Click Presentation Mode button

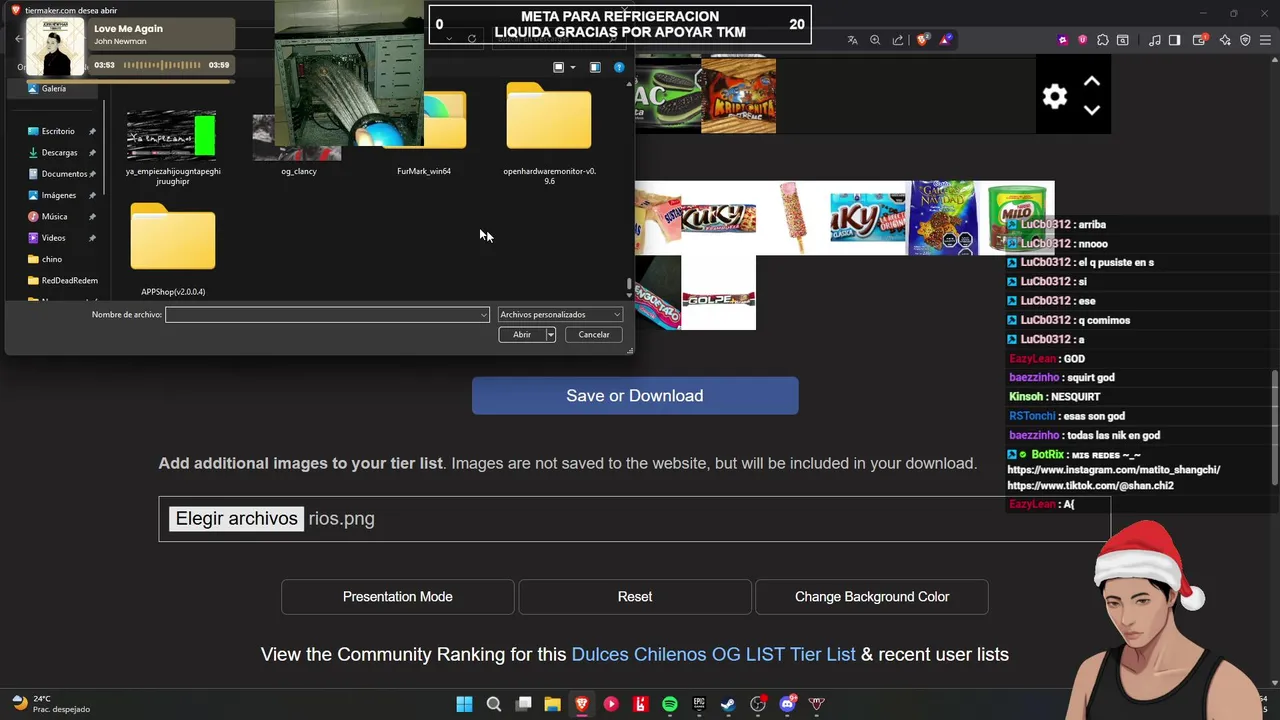point(398,597)
